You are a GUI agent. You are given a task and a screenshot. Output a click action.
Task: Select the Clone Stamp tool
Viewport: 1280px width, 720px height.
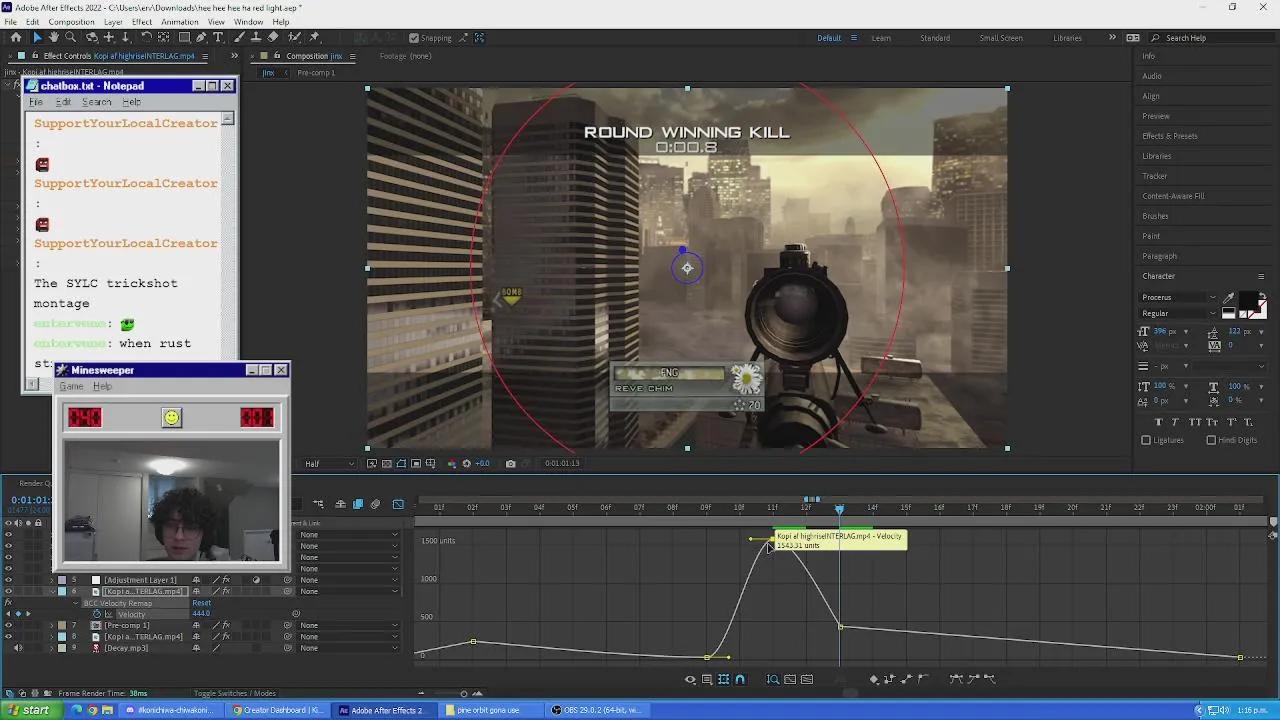point(256,37)
